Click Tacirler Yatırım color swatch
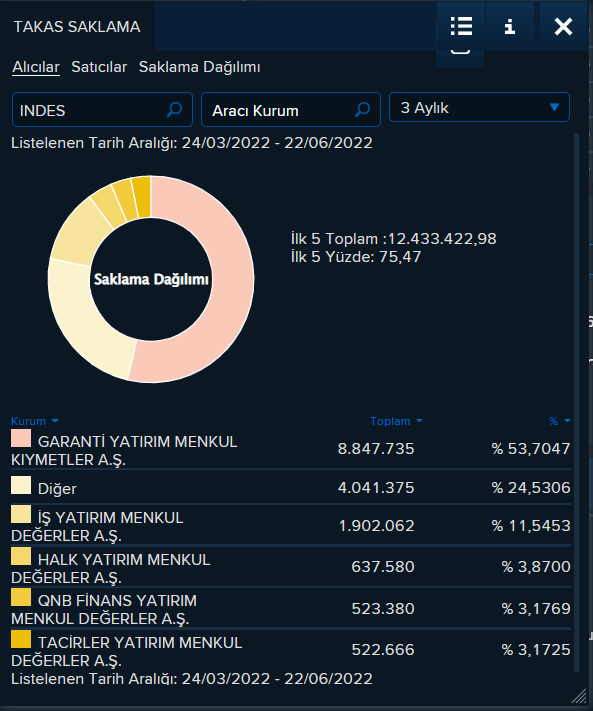Screen dimensions: 593x711 pyautogui.click(x=21, y=639)
